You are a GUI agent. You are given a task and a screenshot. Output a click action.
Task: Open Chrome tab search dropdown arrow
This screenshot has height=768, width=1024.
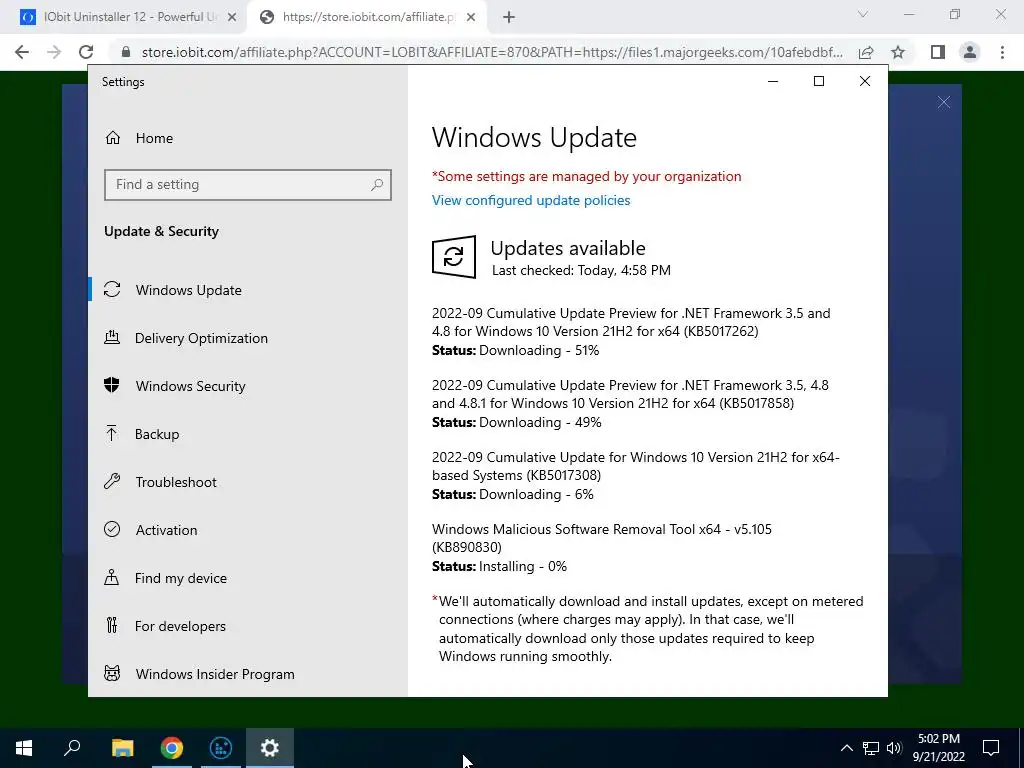point(863,14)
